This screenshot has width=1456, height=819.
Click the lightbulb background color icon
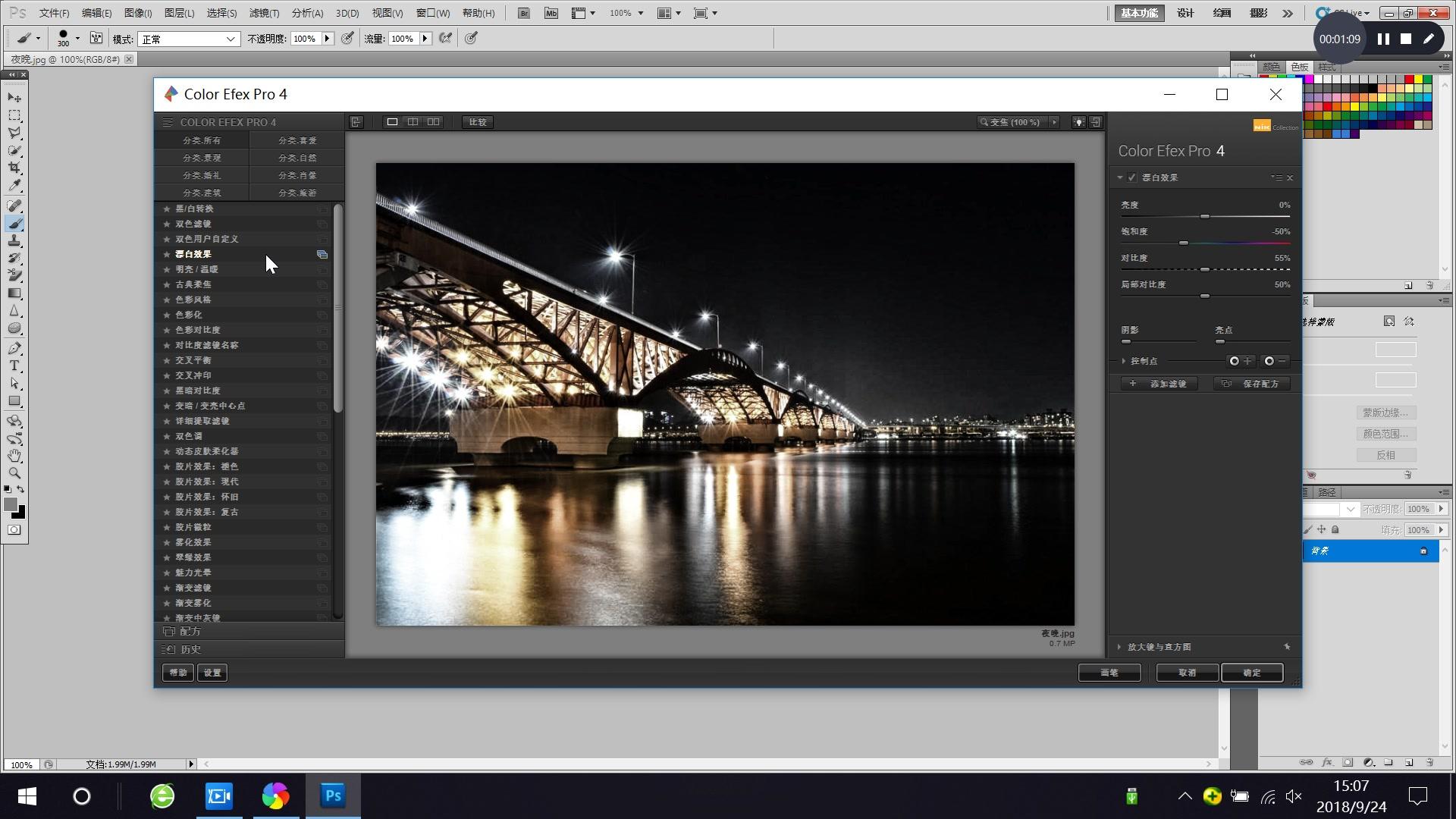coord(1079,121)
